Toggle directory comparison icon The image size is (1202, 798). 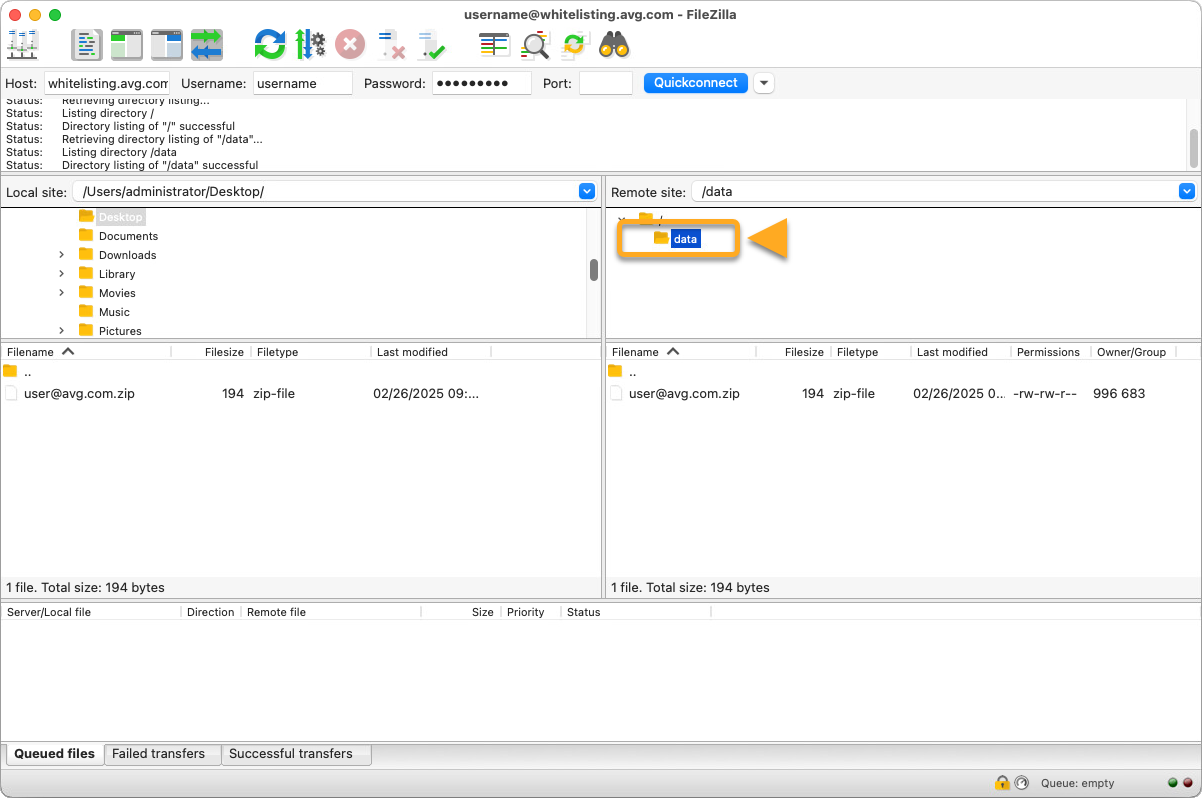536,45
